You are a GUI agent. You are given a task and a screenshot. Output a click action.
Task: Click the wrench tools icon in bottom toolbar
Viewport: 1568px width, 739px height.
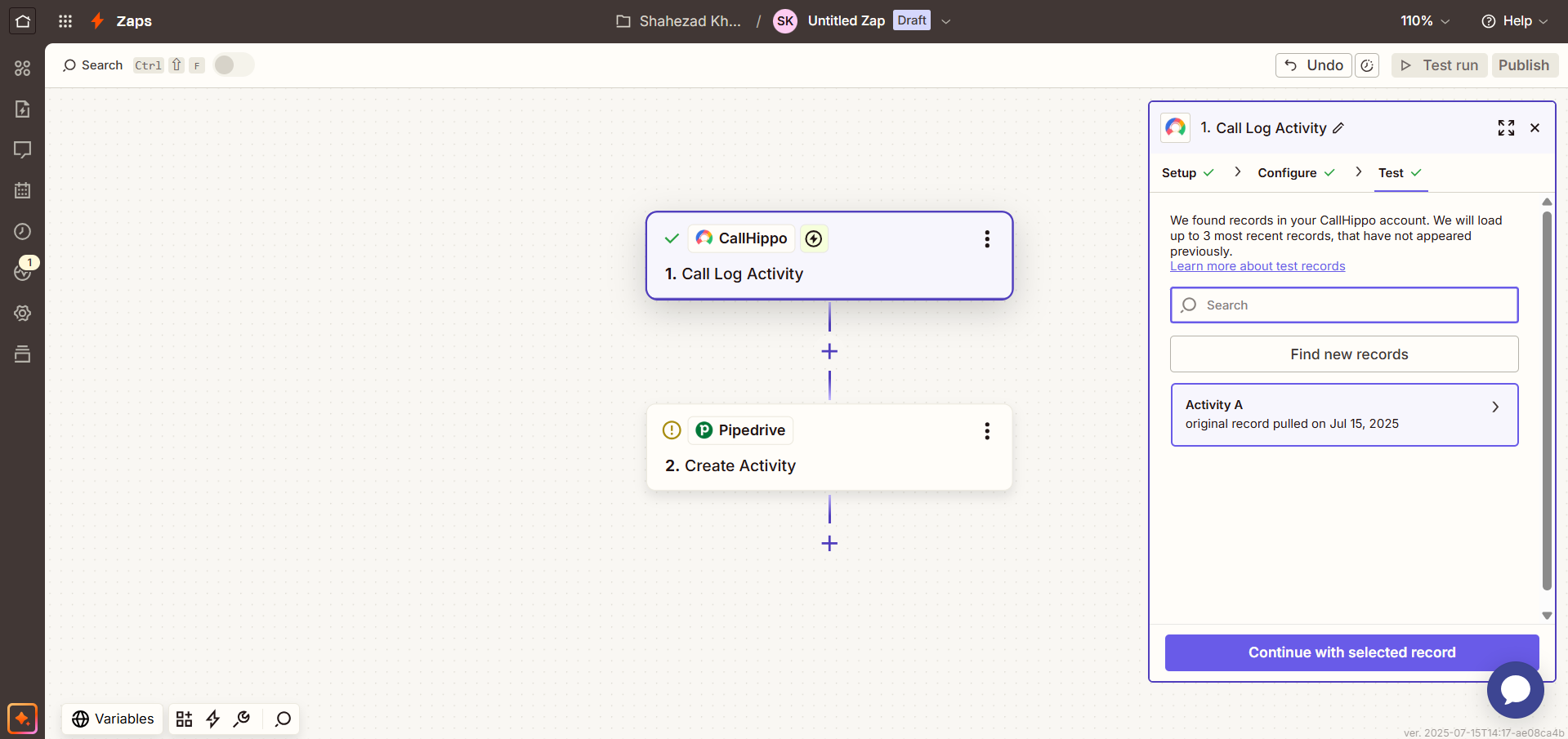coord(242,719)
